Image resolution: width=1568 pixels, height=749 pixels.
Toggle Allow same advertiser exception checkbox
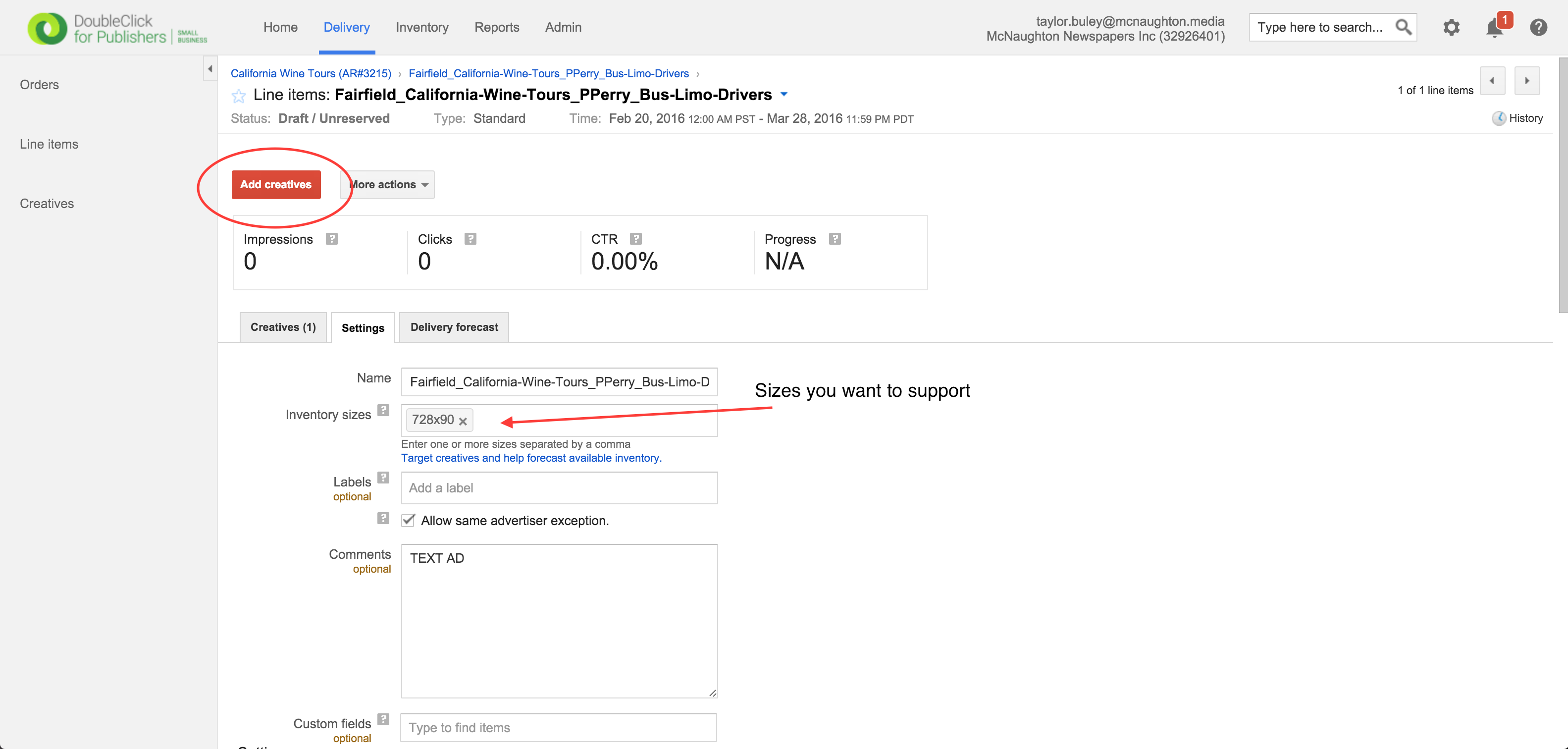coord(409,521)
